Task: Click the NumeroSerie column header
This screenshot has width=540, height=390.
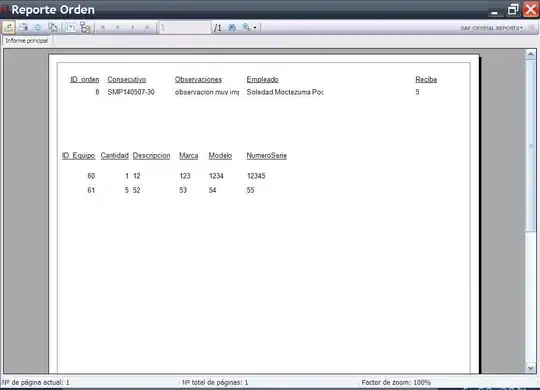Action: click(267, 156)
